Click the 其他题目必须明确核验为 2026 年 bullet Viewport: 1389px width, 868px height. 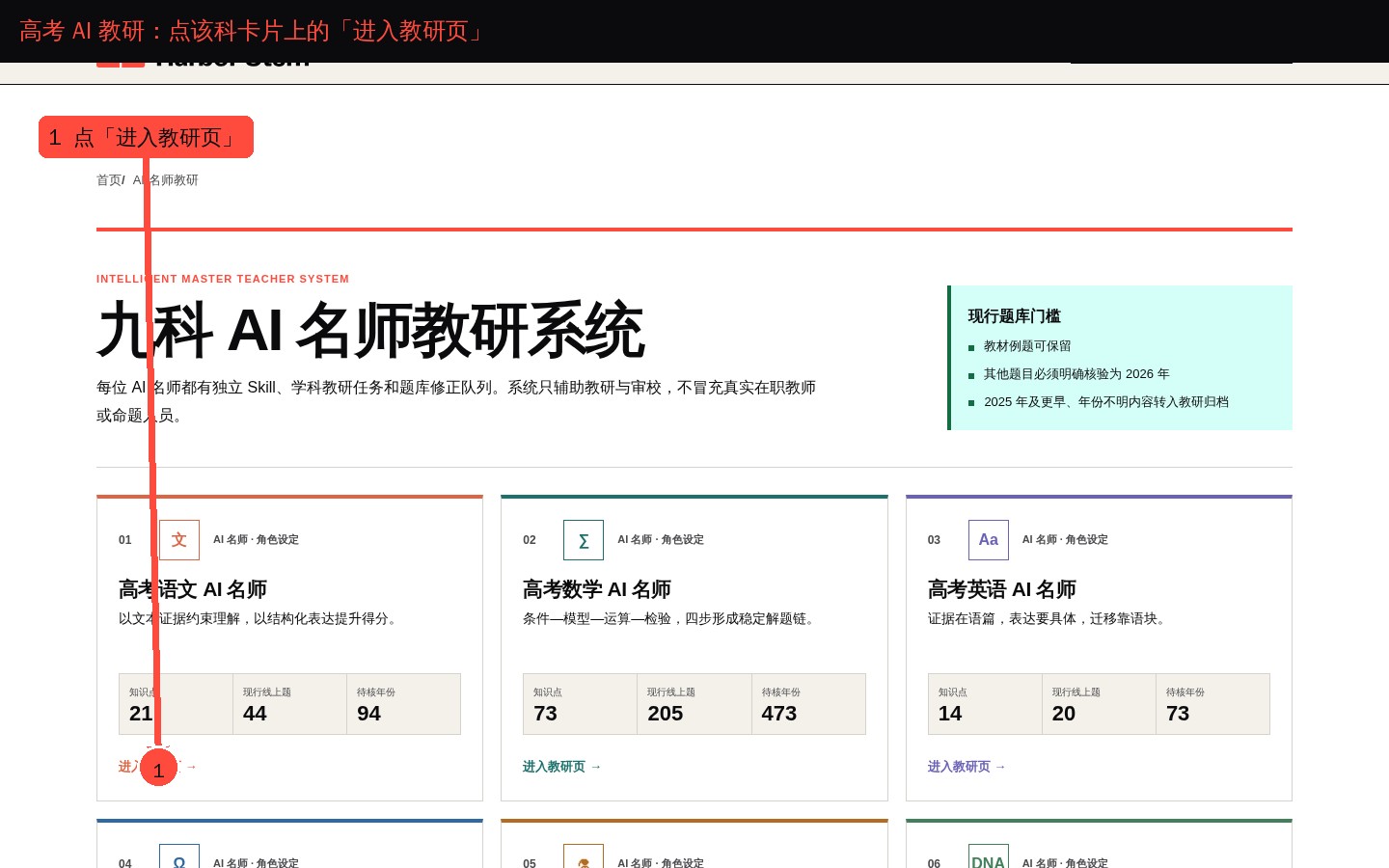pos(1076,374)
